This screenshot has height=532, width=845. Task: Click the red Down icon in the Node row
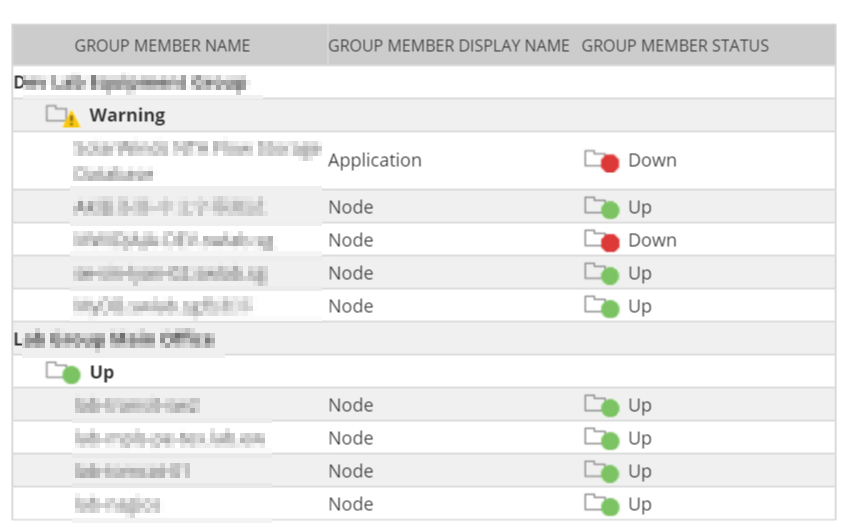tap(602, 240)
